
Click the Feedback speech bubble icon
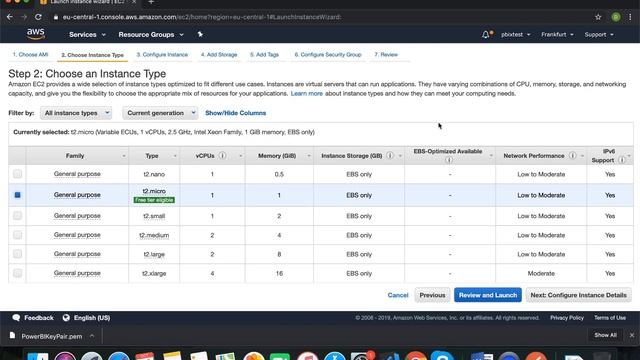(x=16, y=318)
